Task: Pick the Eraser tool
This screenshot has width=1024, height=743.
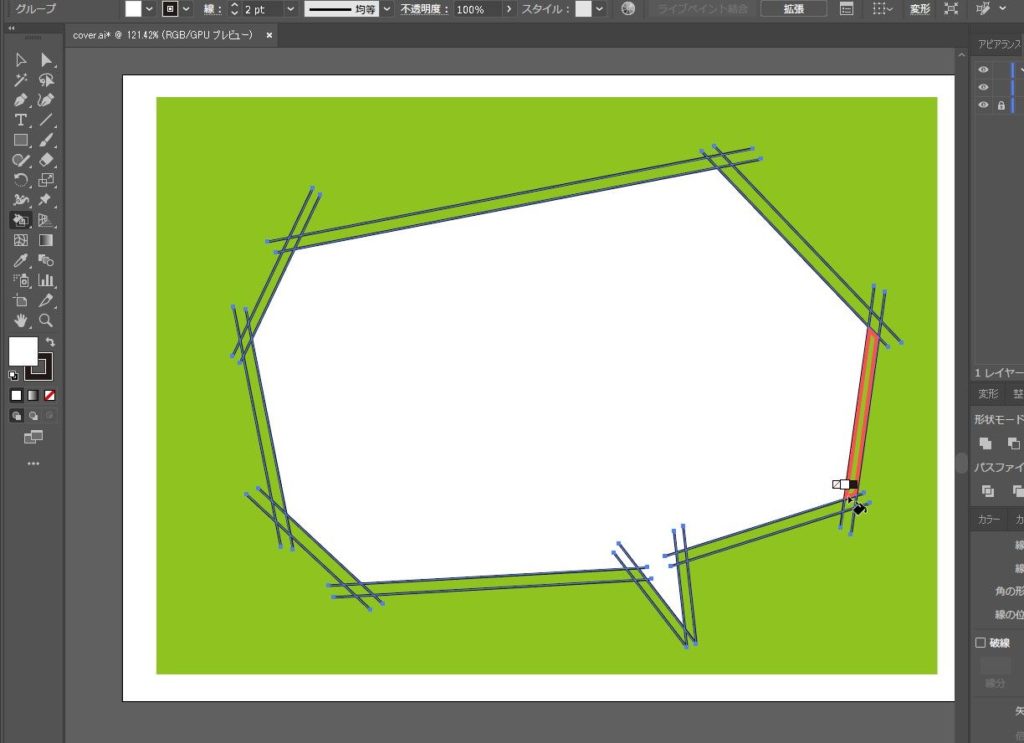Action: [x=46, y=160]
